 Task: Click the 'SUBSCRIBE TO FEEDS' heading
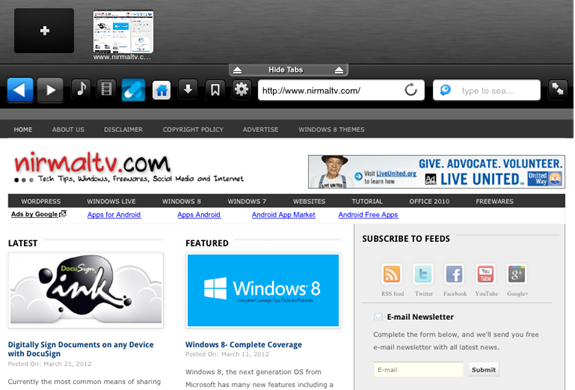[406, 239]
